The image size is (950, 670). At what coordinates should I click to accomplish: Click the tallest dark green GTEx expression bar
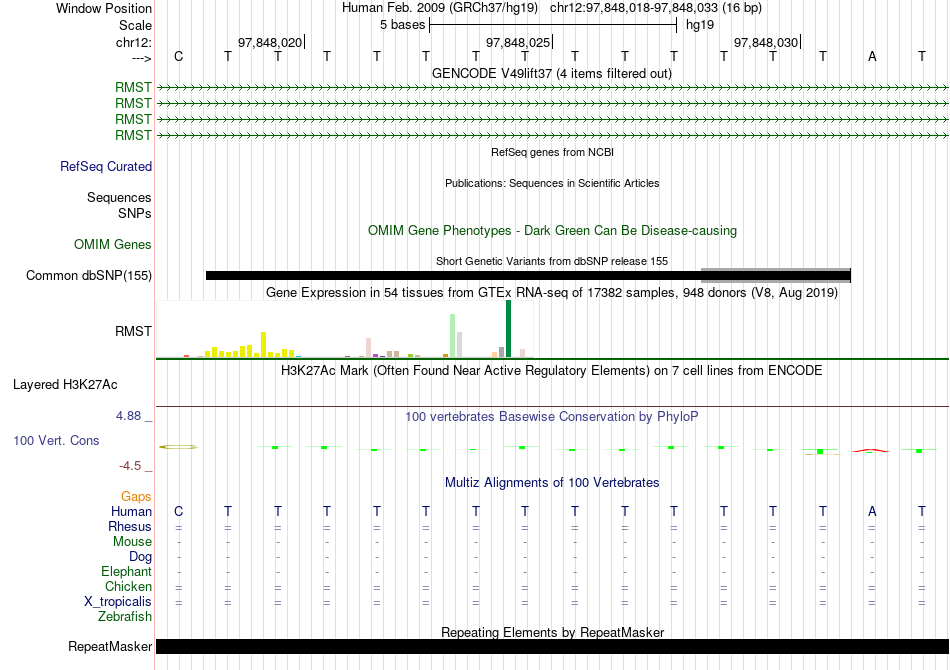coord(508,328)
